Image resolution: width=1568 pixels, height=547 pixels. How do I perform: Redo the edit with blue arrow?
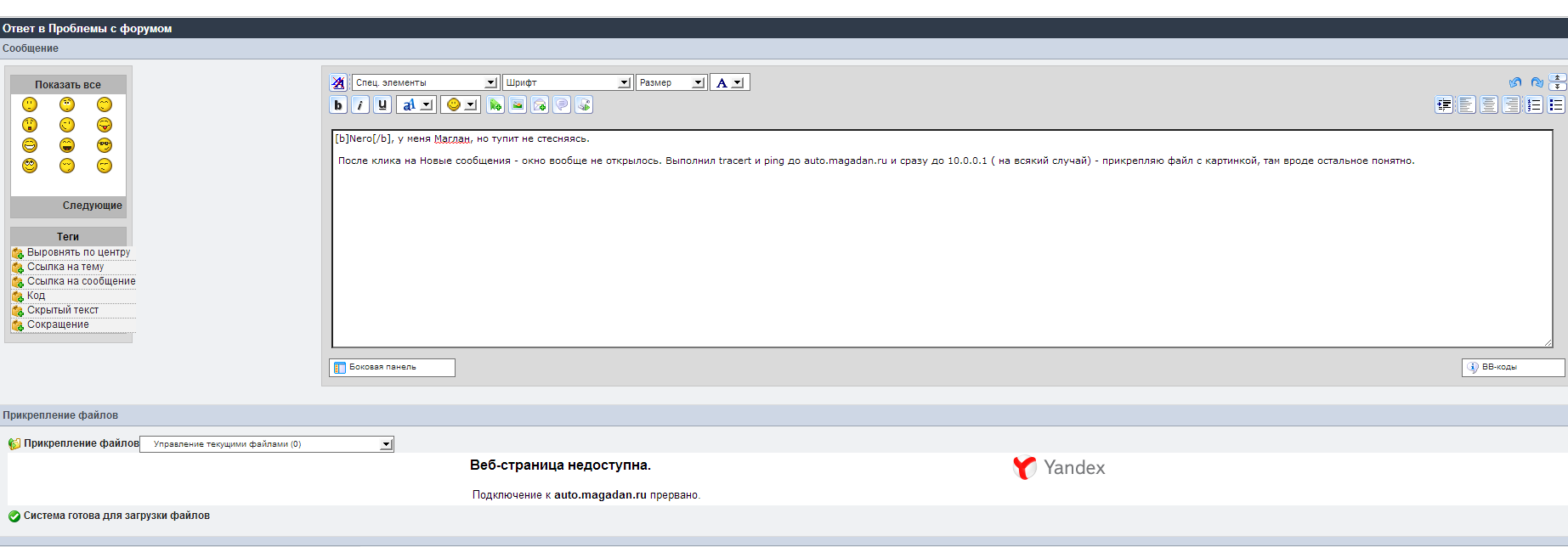point(1537,82)
